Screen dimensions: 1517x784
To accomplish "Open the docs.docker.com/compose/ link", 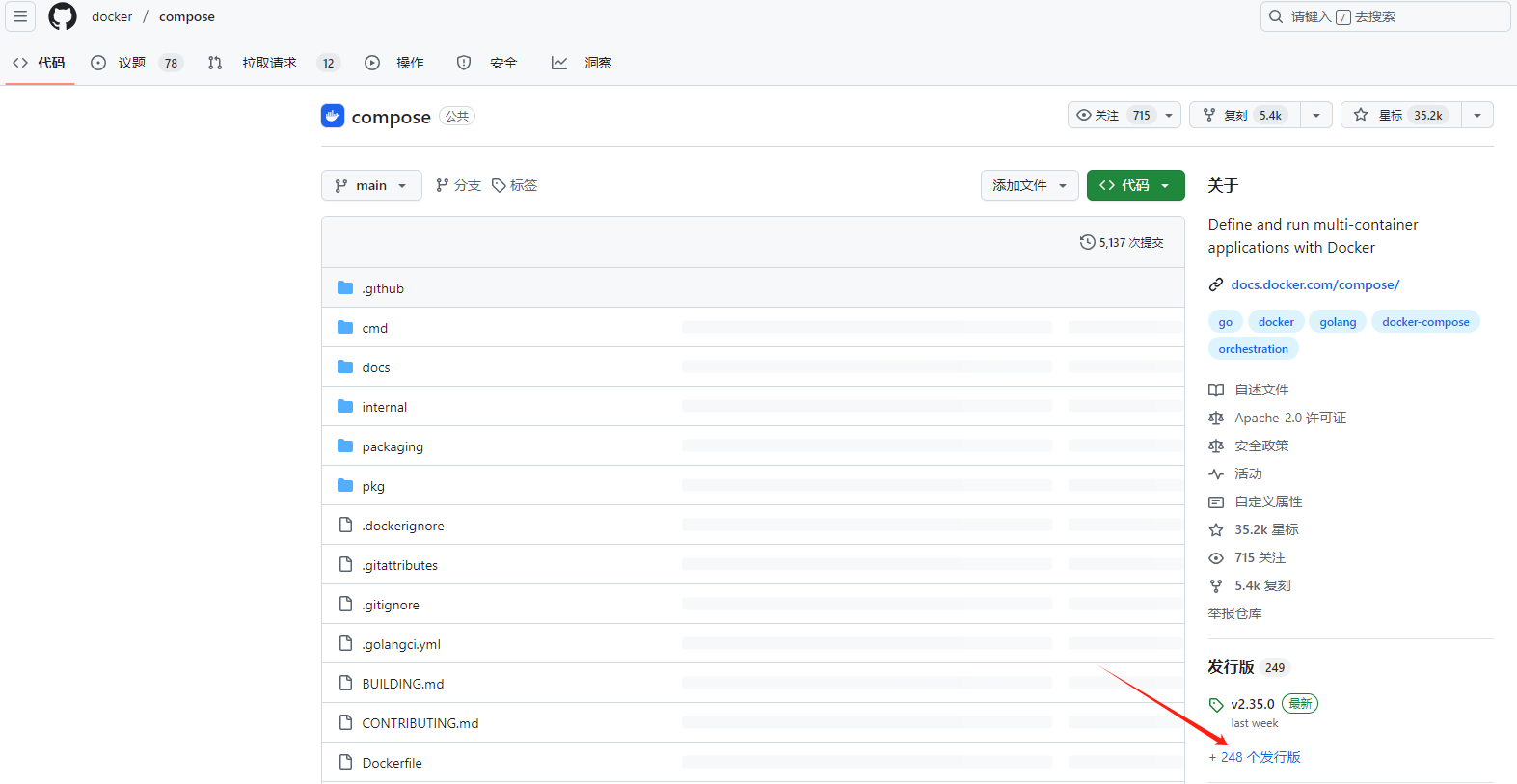I will tap(1315, 284).
